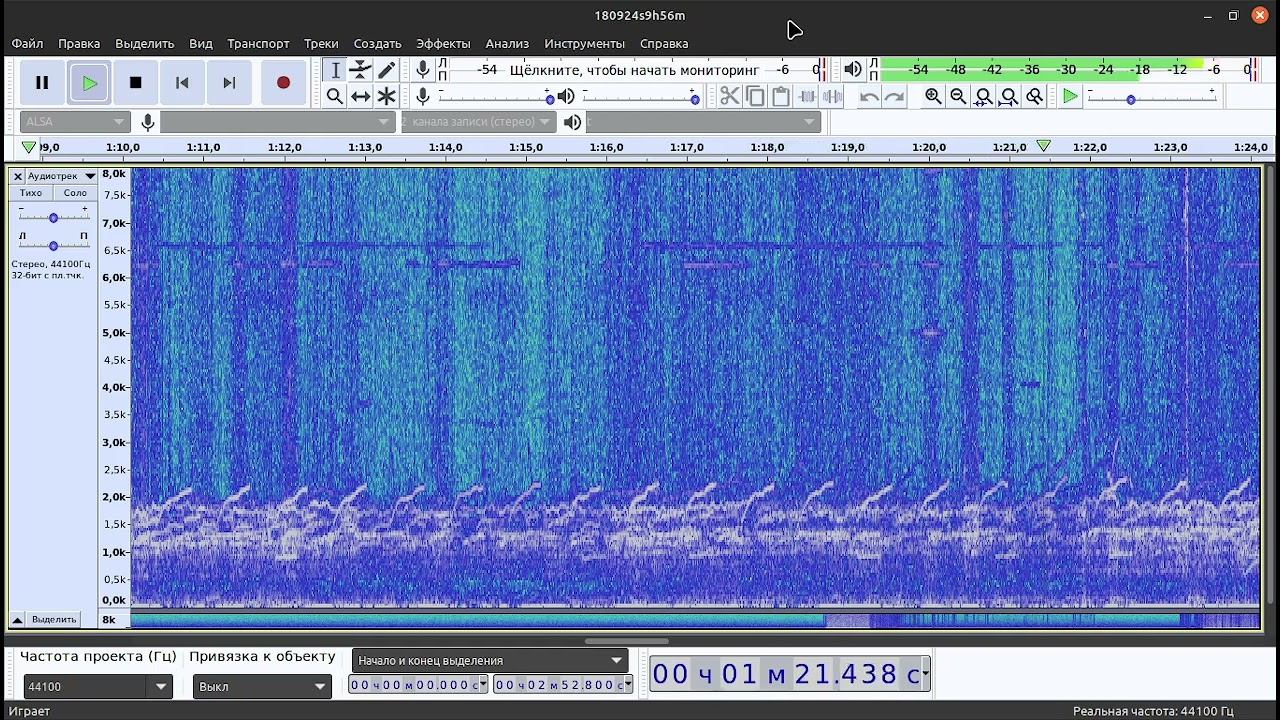
Task: Open the Эффекты menu
Action: (x=443, y=44)
